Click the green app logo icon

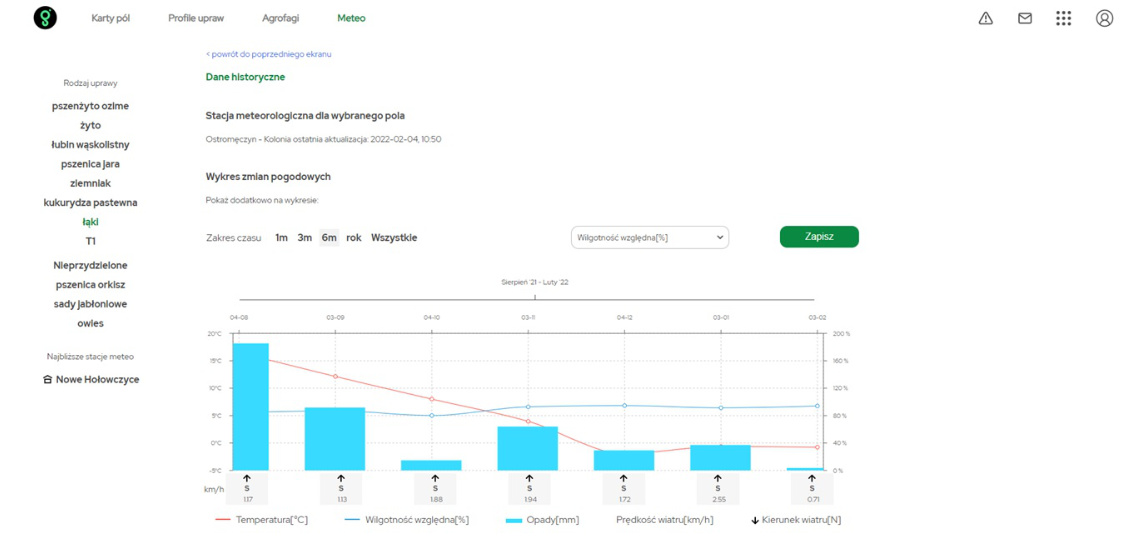click(45, 18)
